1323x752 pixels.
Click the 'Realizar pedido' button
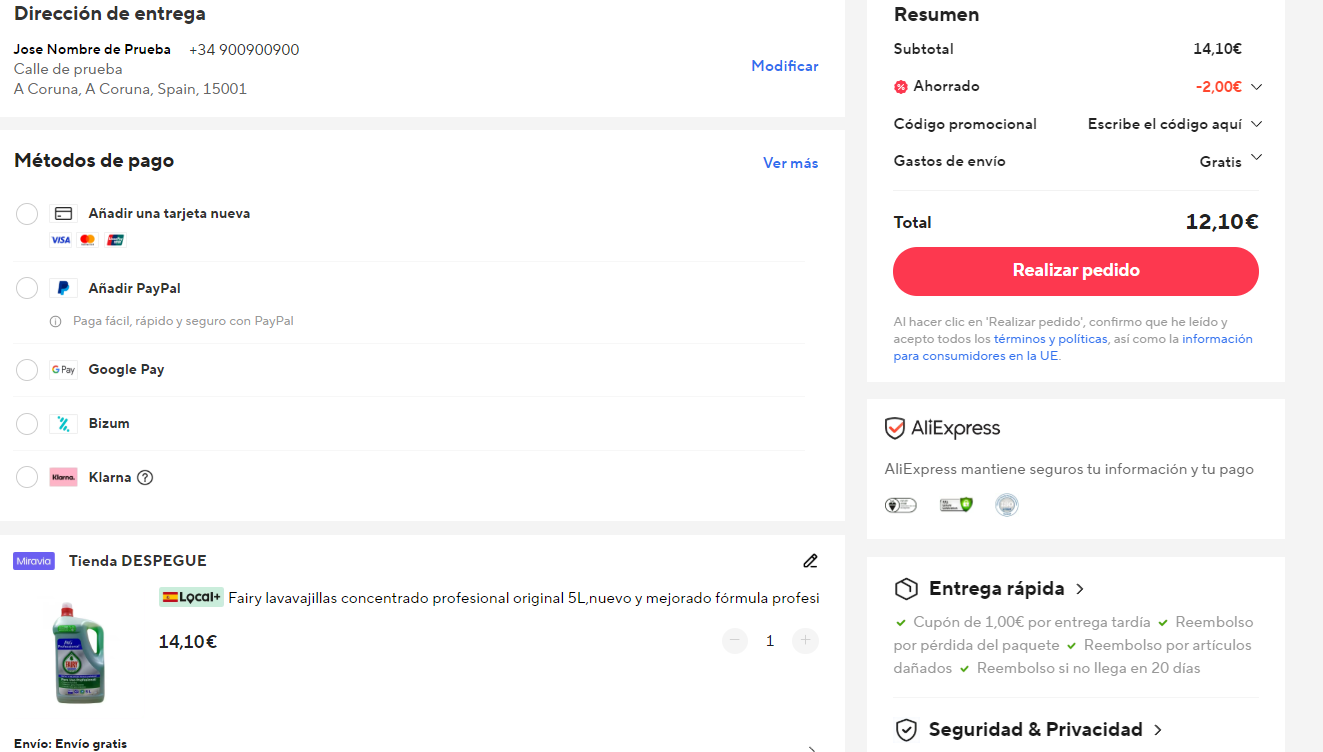click(x=1076, y=271)
